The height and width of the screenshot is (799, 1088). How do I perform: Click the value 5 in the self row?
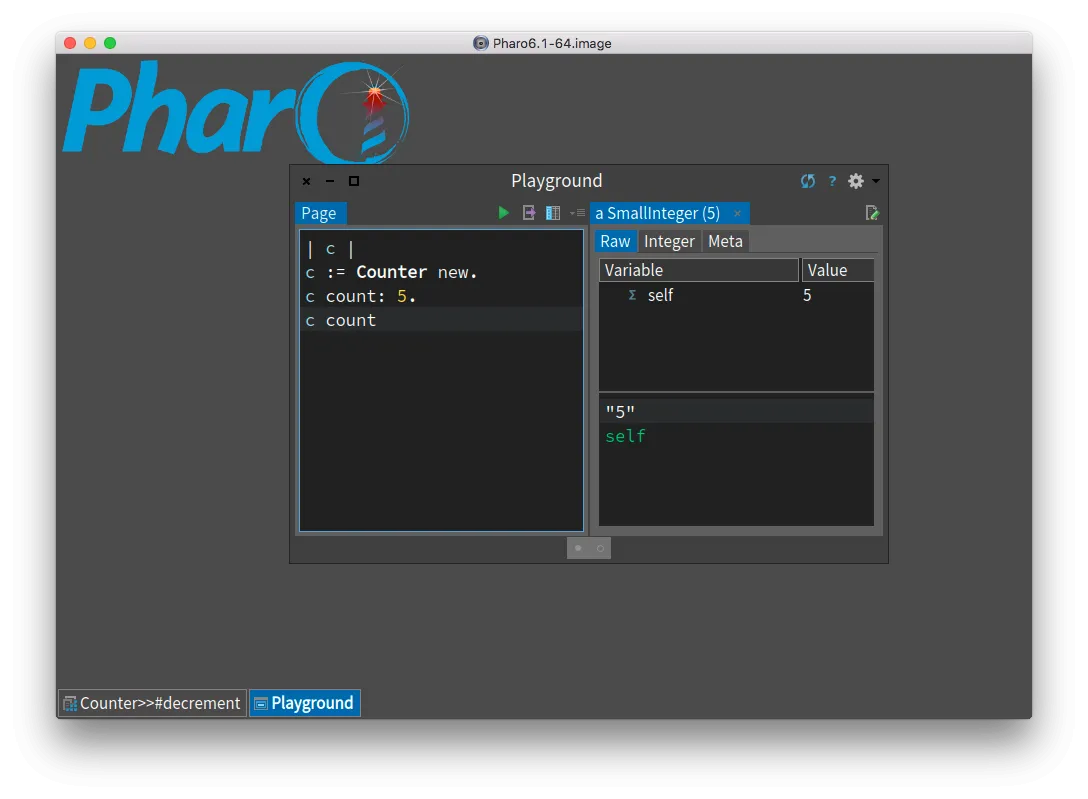(807, 295)
